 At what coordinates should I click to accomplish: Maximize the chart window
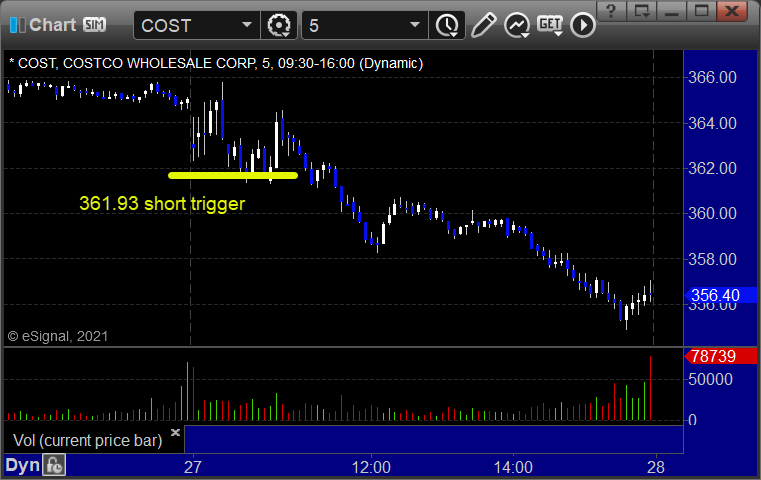(x=701, y=11)
